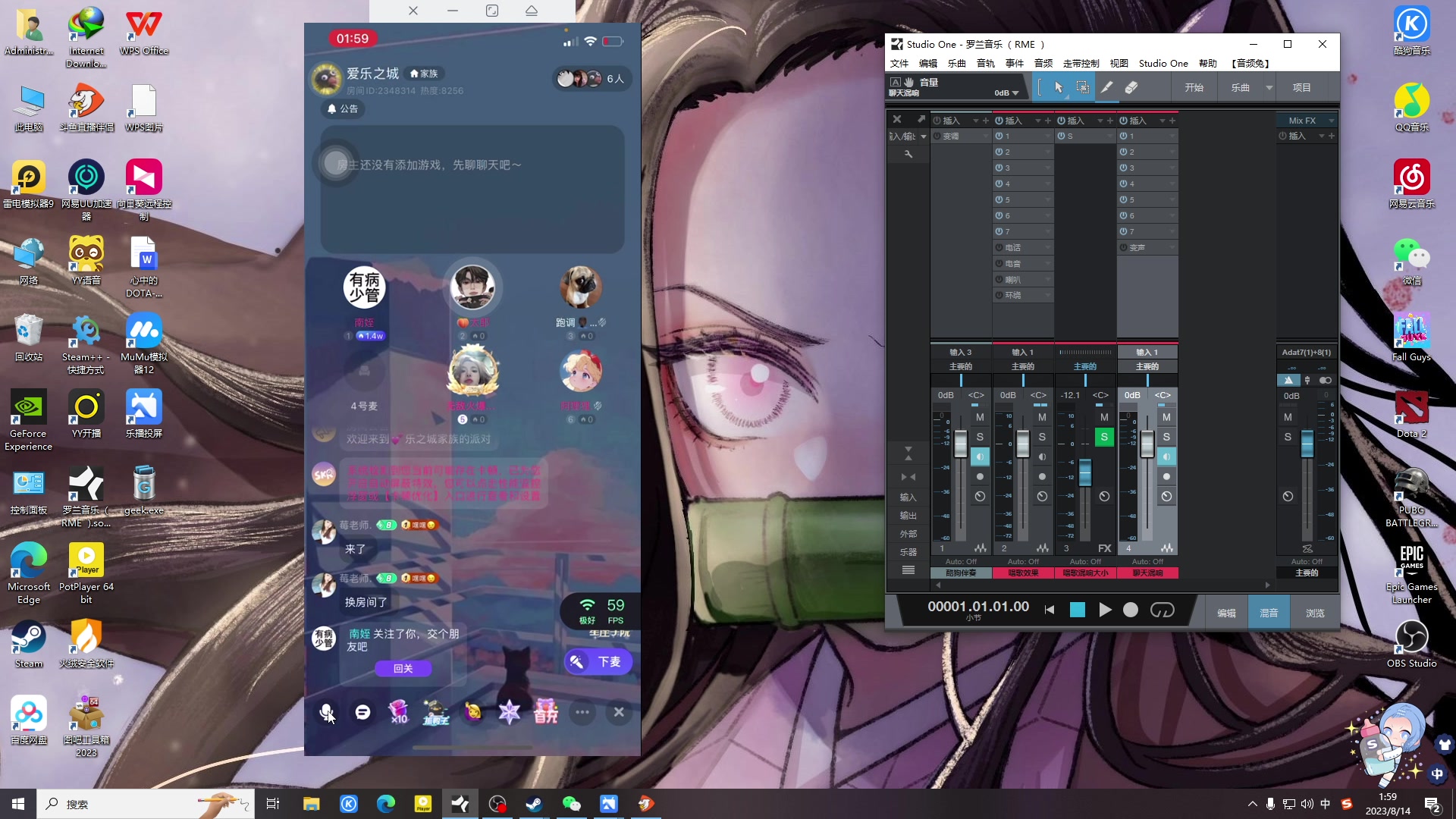Switch to the 浏览 tab

pos(1315,613)
